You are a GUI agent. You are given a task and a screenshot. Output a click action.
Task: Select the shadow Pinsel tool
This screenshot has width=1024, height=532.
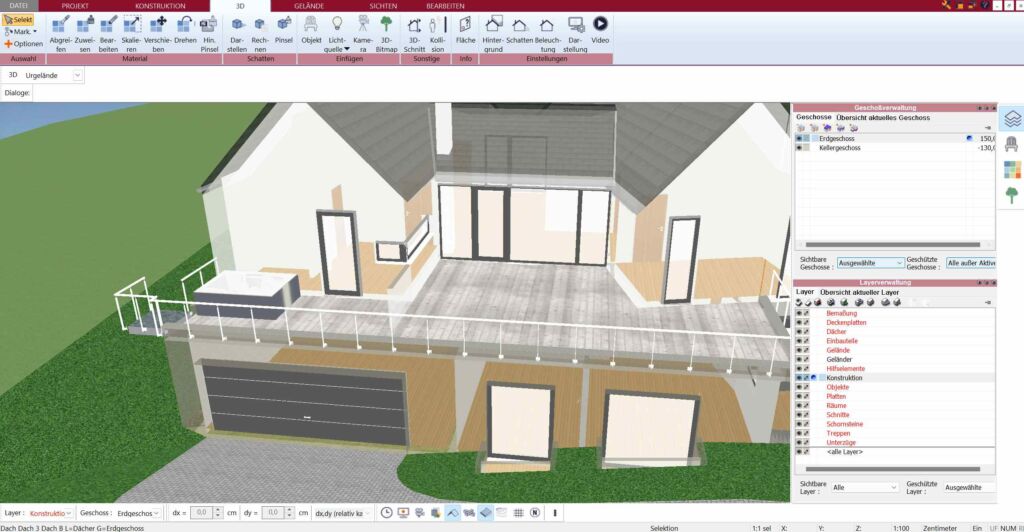(283, 30)
